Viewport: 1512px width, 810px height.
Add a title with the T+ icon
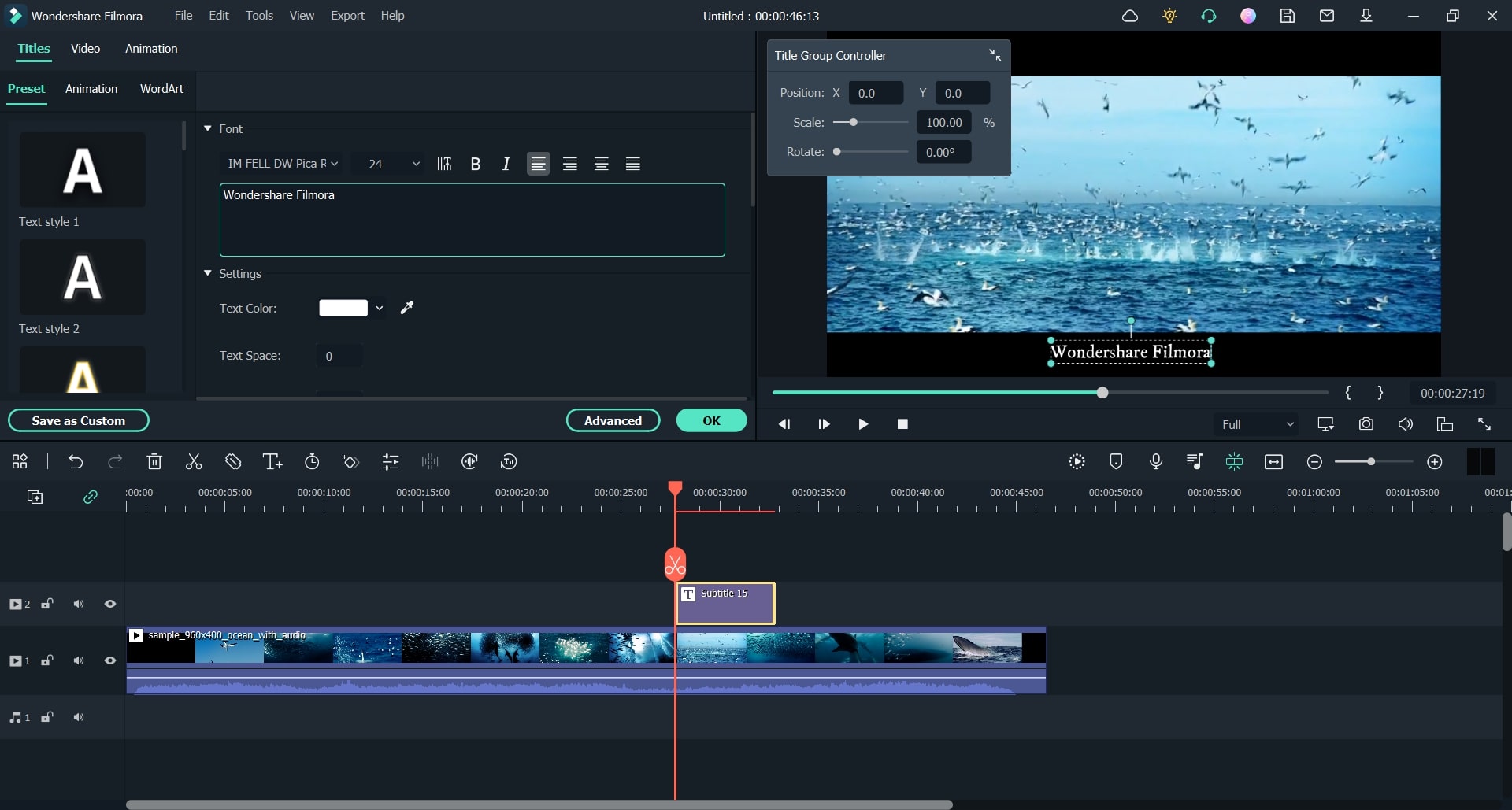[x=272, y=462]
